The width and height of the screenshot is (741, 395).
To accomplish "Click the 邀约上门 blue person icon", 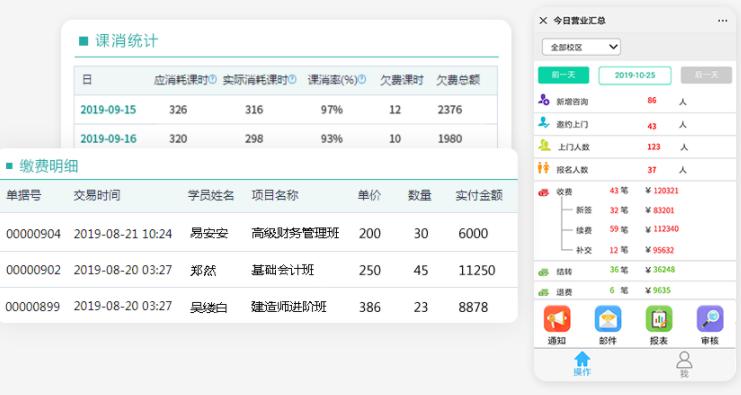I will pyautogui.click(x=544, y=122).
